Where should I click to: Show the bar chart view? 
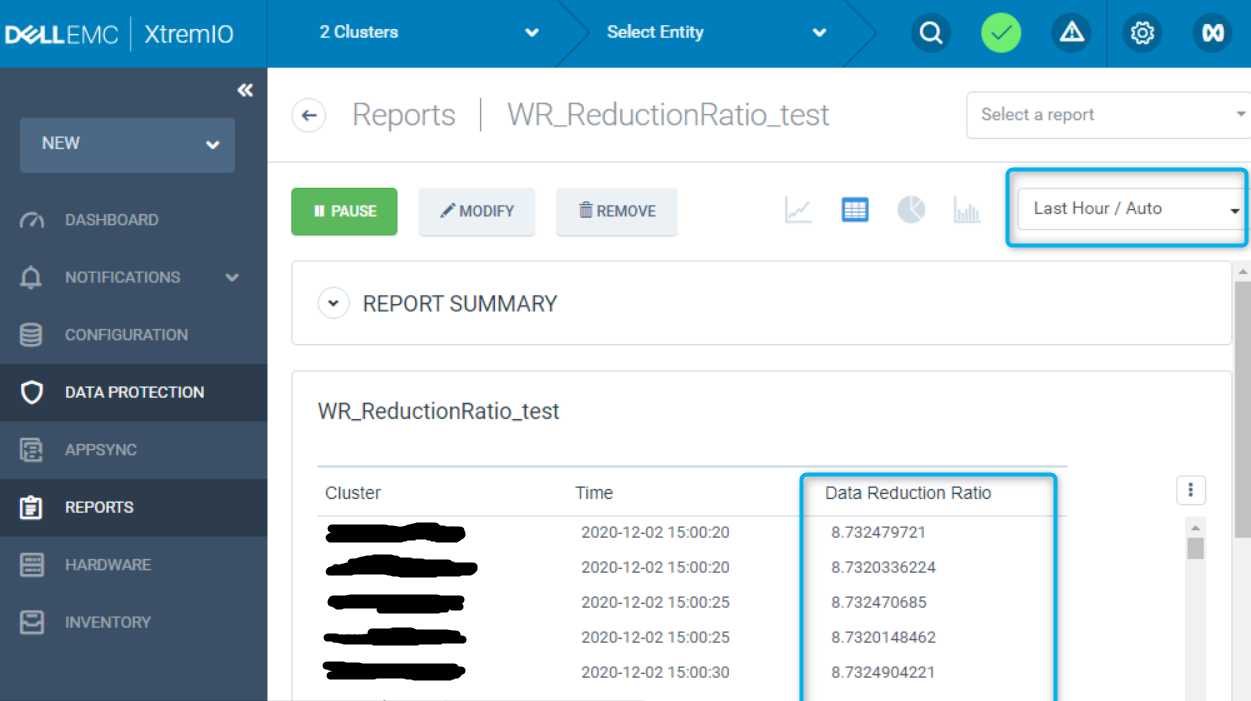[967, 210]
